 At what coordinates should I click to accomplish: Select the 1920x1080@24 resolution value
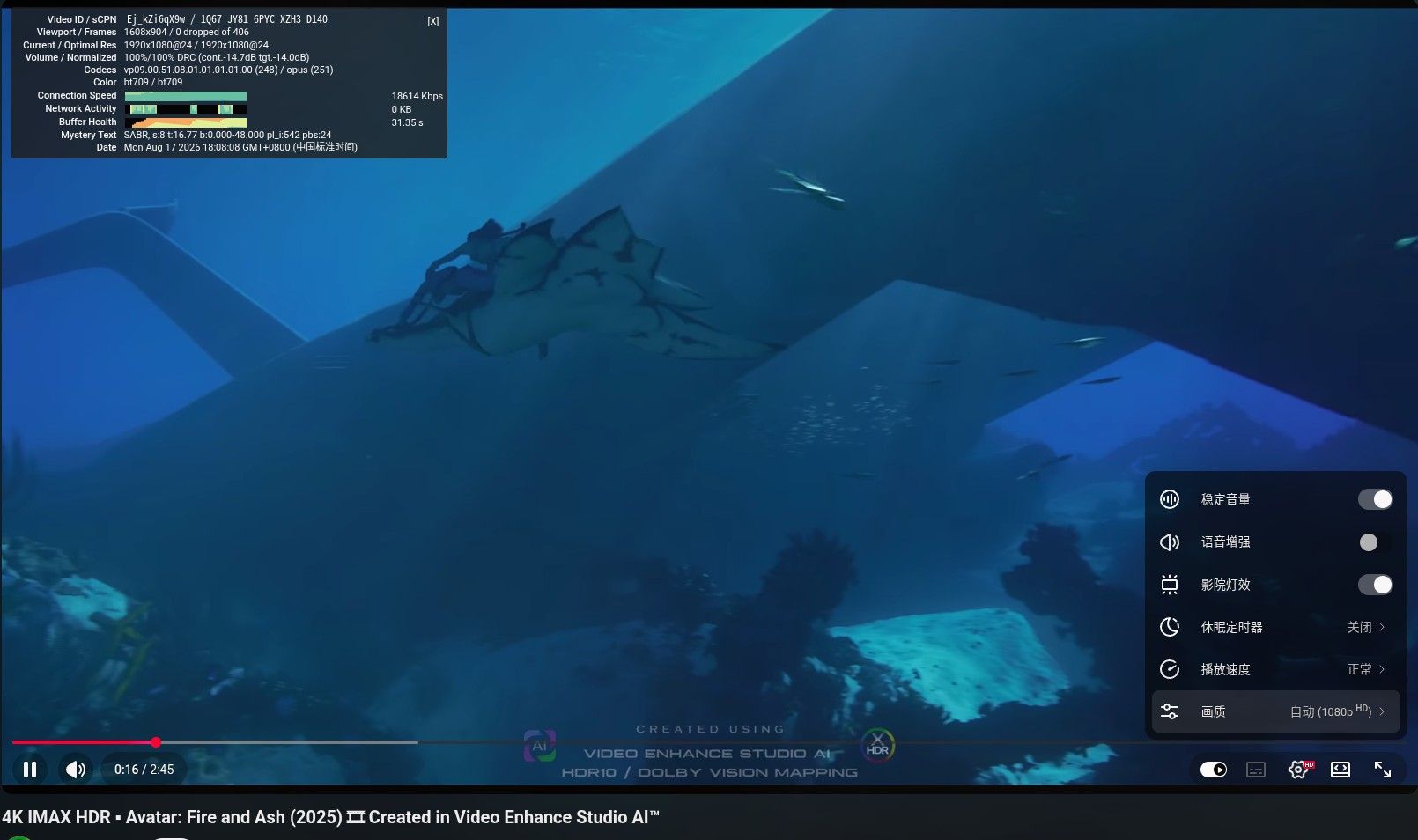point(196,45)
